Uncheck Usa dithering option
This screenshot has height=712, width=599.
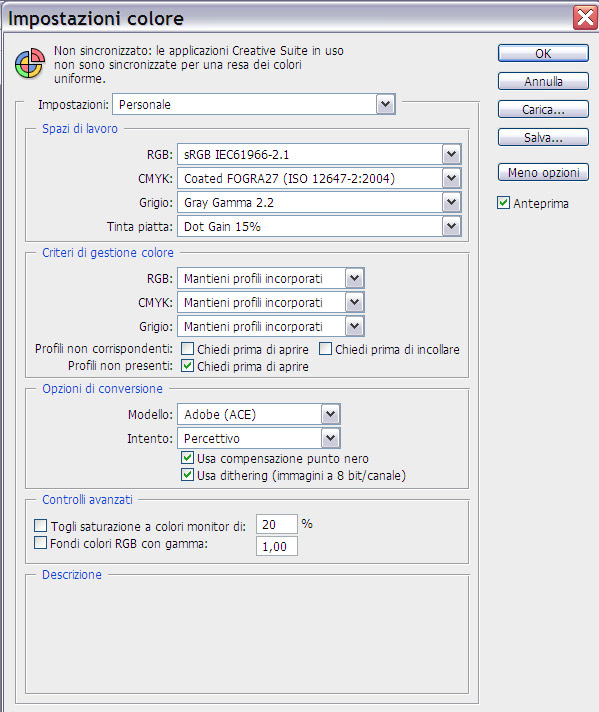pos(187,475)
